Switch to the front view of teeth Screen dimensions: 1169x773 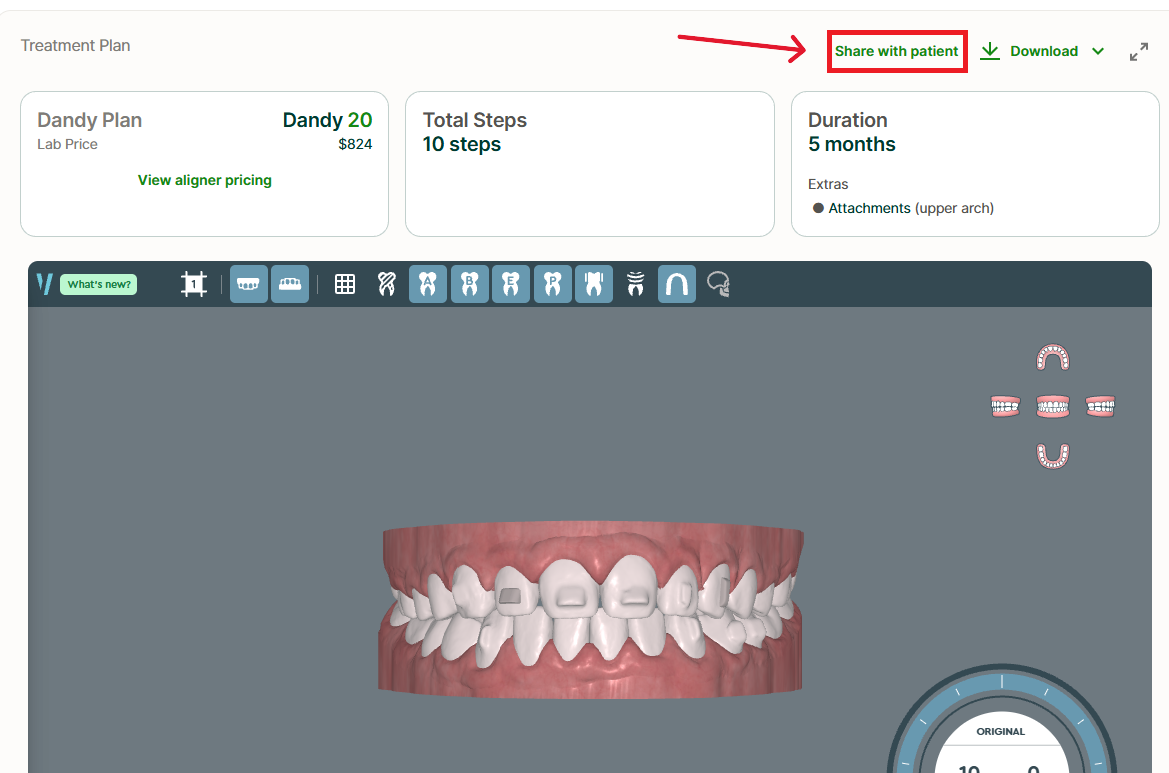1052,406
